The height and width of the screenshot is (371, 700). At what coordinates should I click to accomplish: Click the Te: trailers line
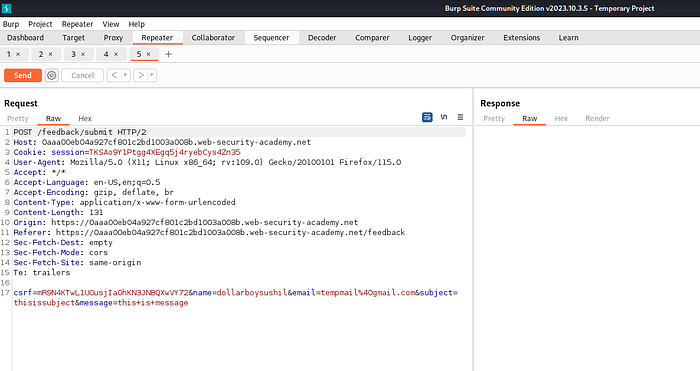click(42, 272)
